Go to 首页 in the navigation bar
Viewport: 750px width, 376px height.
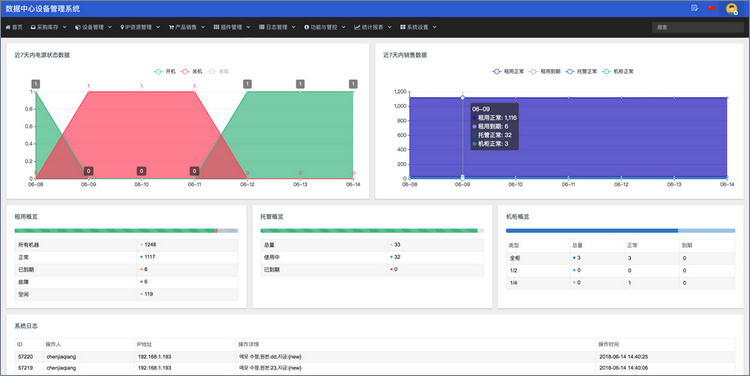click(14, 27)
